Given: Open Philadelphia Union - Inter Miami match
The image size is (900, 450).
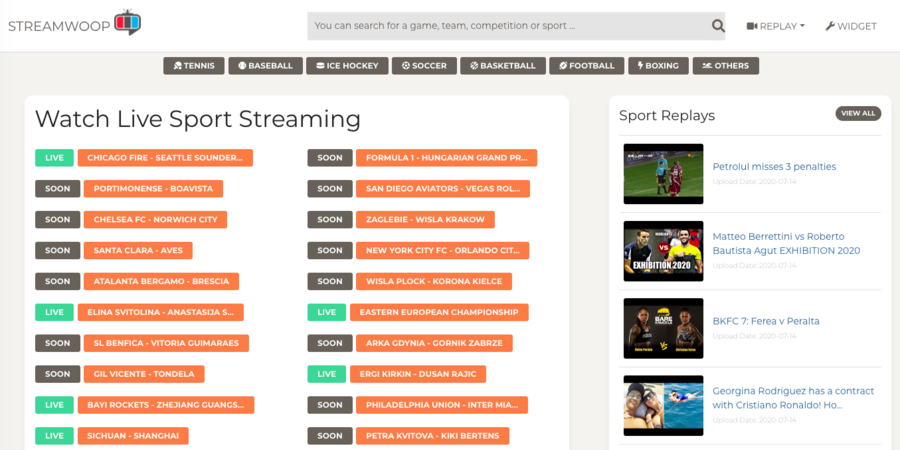Looking at the screenshot, I should tap(442, 405).
